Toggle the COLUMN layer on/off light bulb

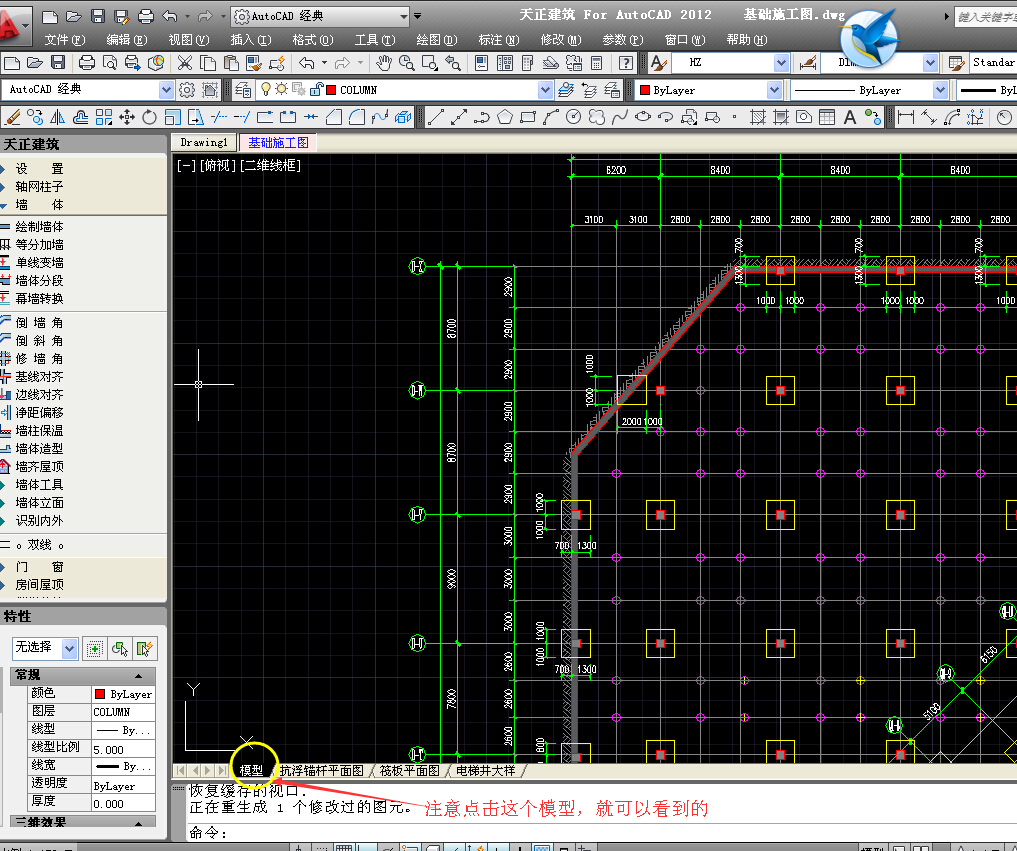(265, 89)
